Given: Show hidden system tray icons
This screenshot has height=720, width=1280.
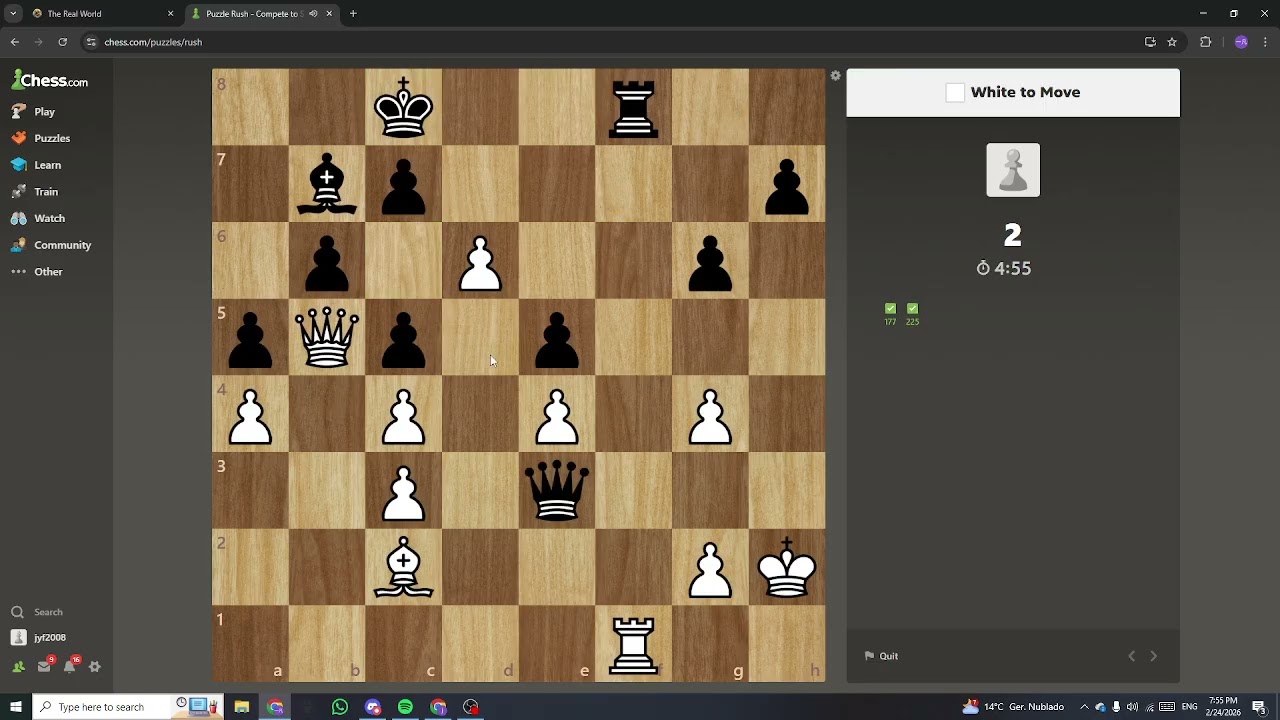Looking at the screenshot, I should click(1084, 707).
